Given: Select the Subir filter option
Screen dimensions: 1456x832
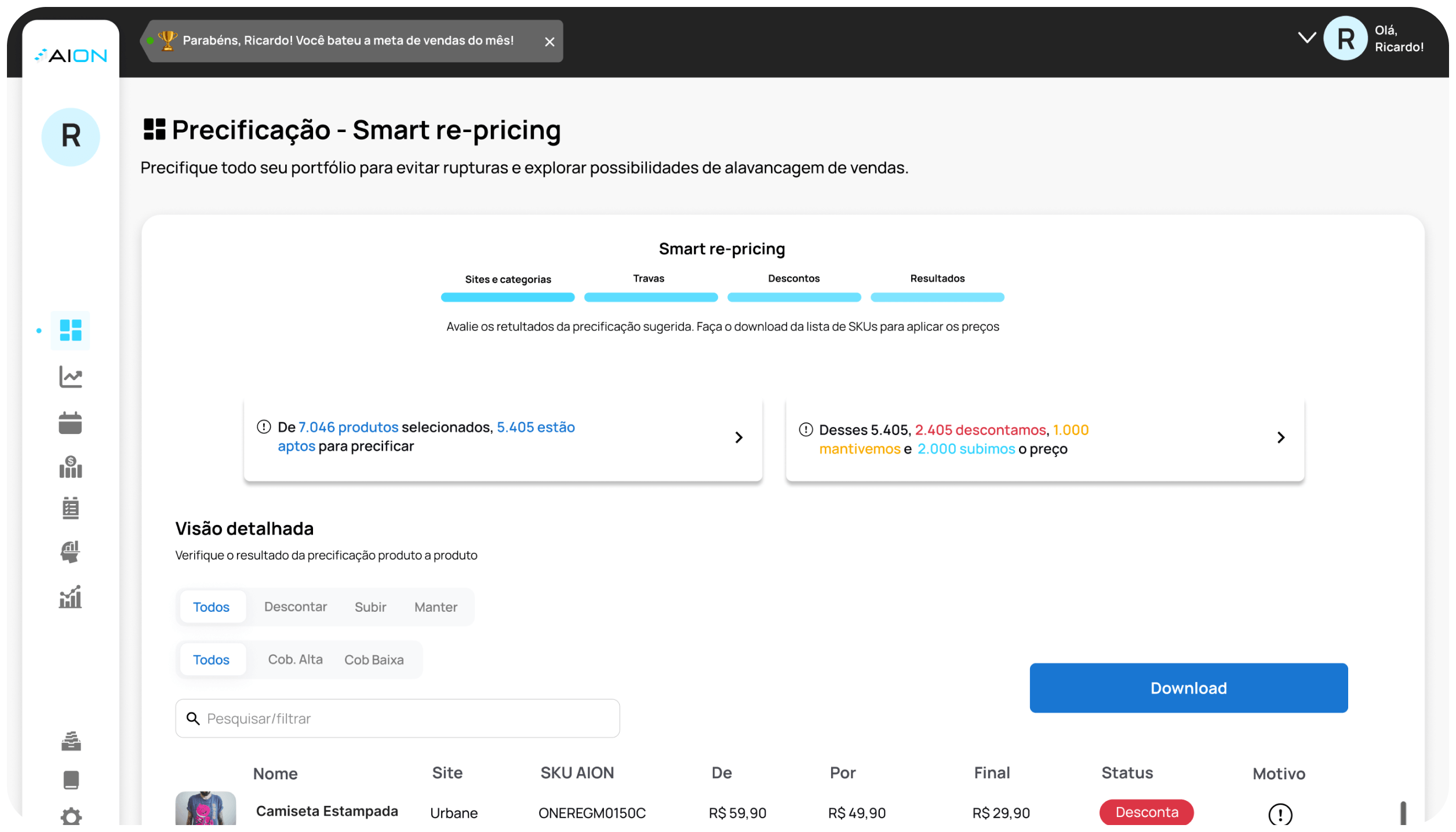Looking at the screenshot, I should click(x=370, y=607).
